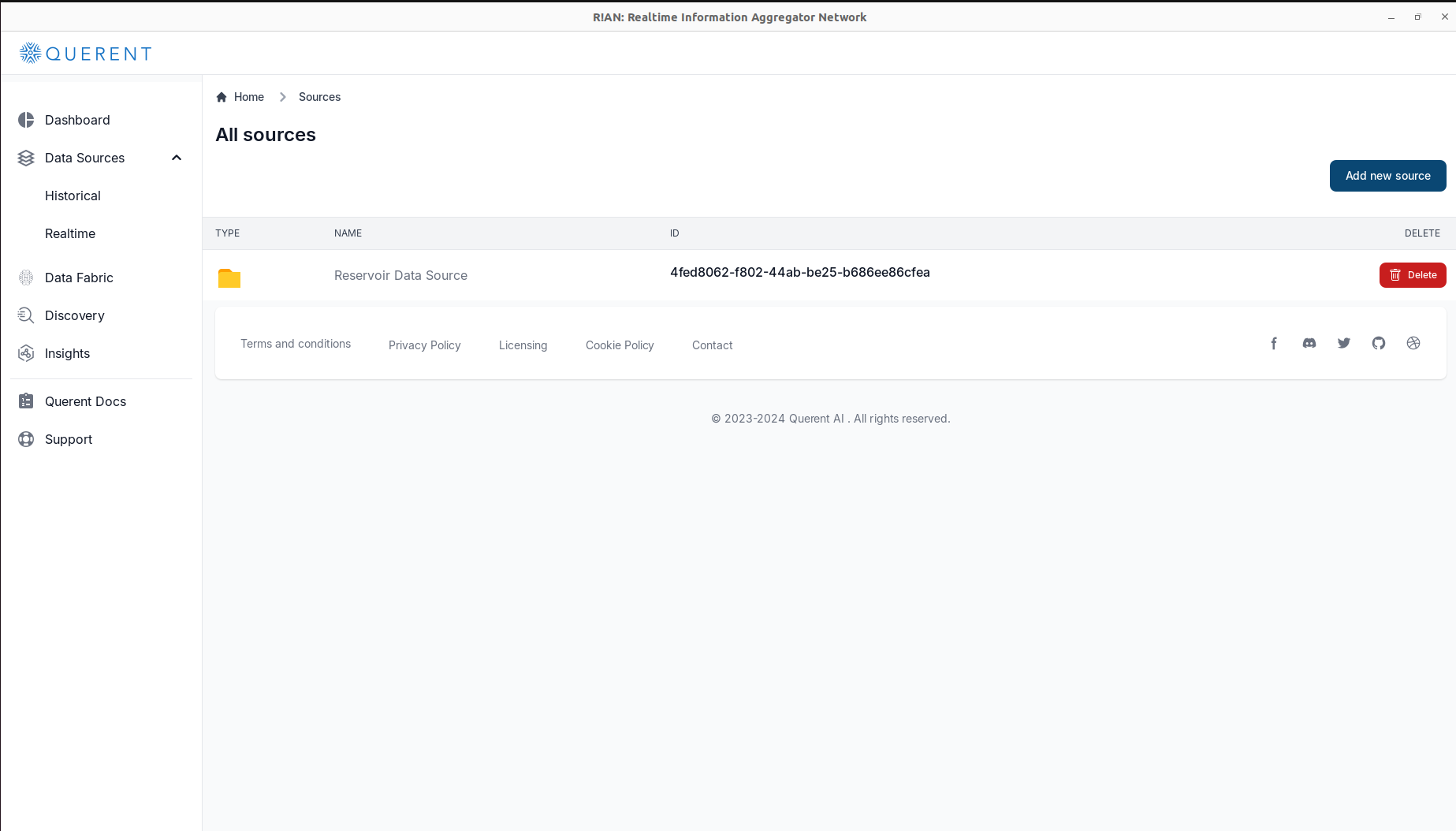Maximize the RIAN window
Viewport: 1456px width, 831px height.
(1417, 17)
